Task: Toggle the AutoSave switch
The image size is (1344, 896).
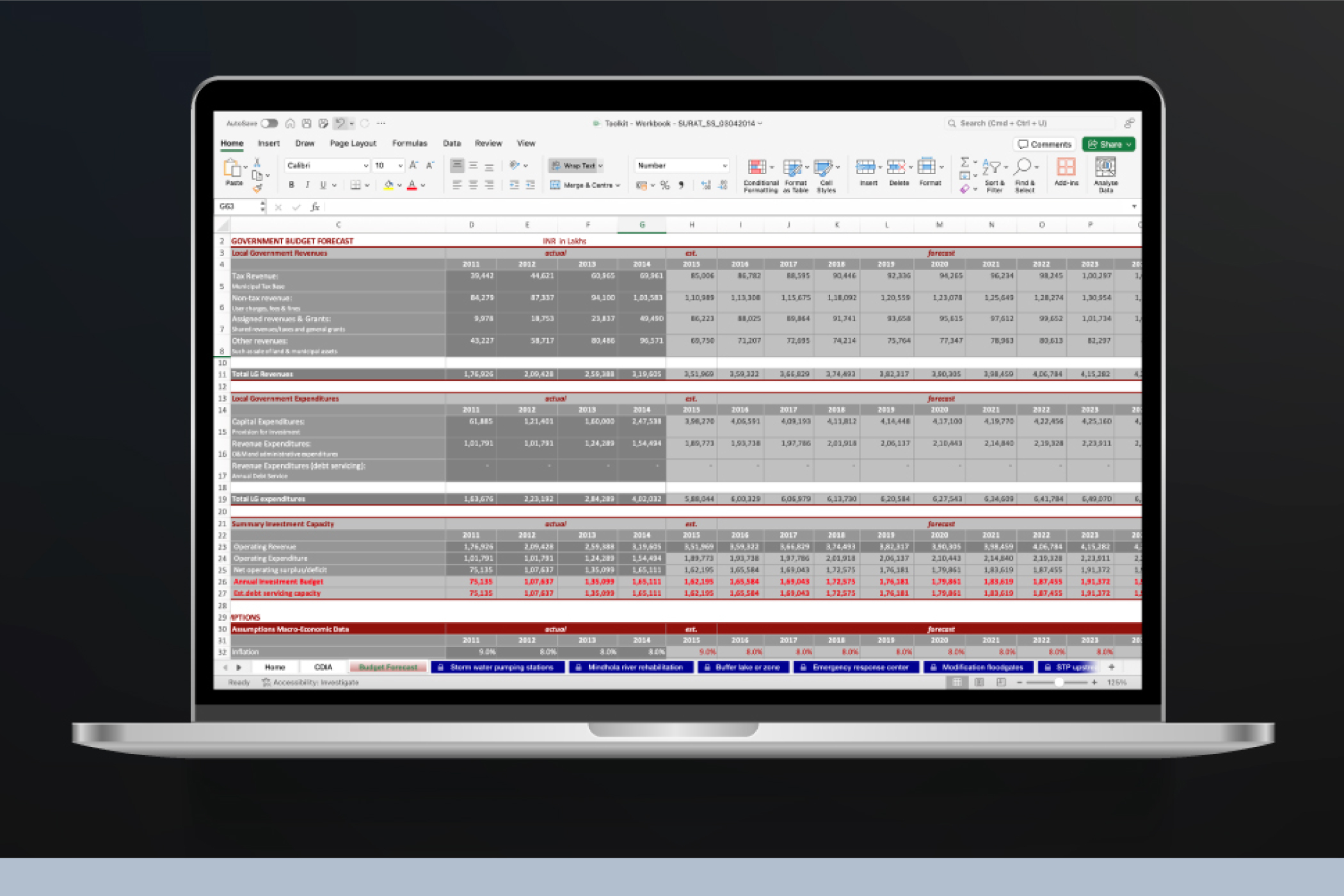Action: tap(269, 123)
